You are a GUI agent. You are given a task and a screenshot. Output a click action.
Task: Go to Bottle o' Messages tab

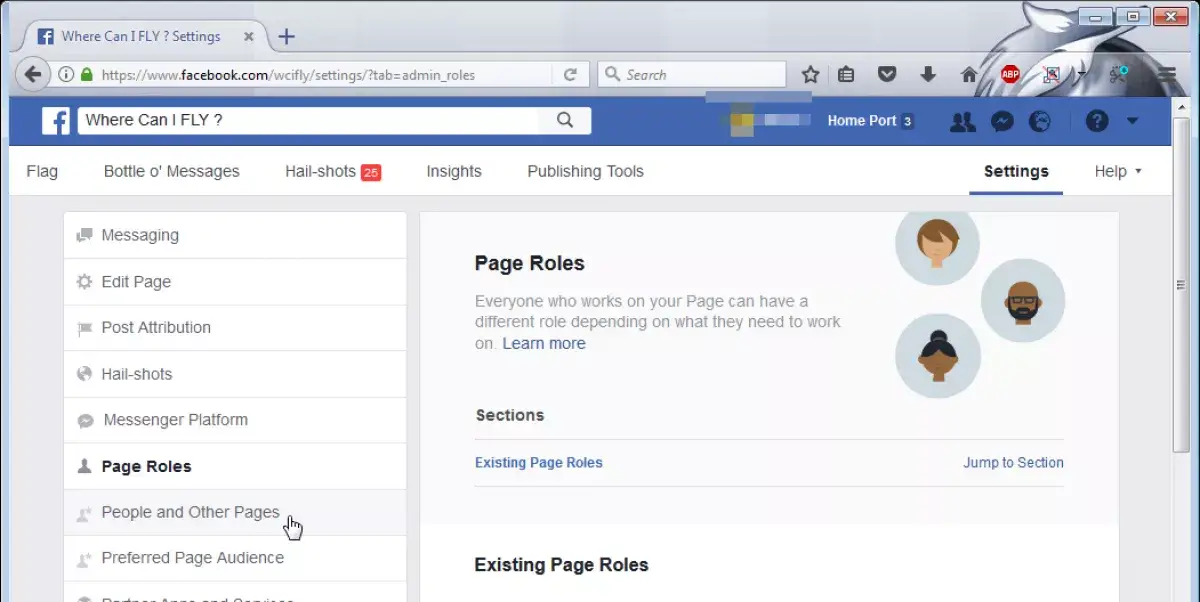tap(172, 171)
